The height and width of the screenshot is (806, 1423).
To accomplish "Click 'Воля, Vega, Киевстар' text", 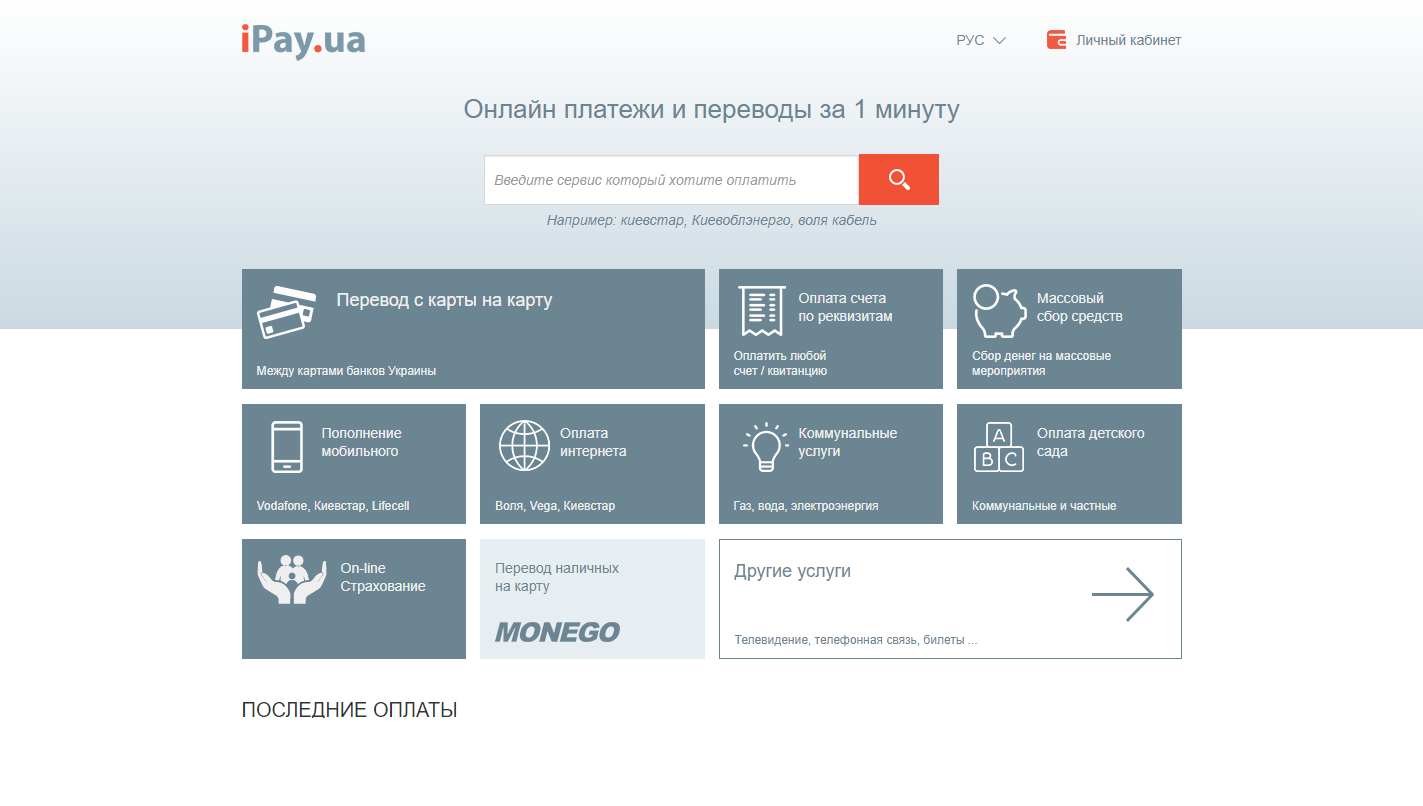I will (x=555, y=506).
